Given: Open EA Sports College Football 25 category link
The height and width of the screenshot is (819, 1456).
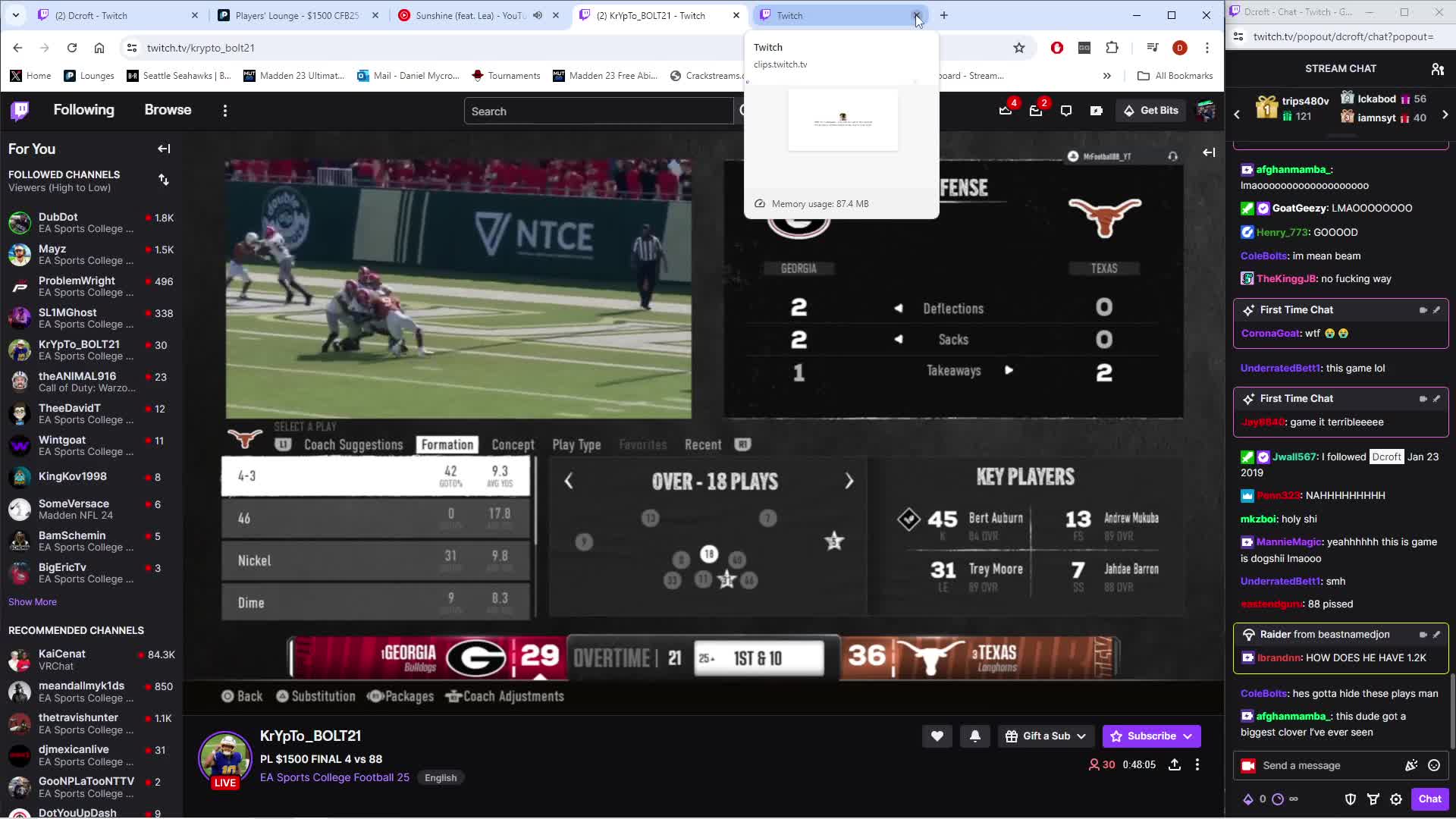Looking at the screenshot, I should (334, 778).
